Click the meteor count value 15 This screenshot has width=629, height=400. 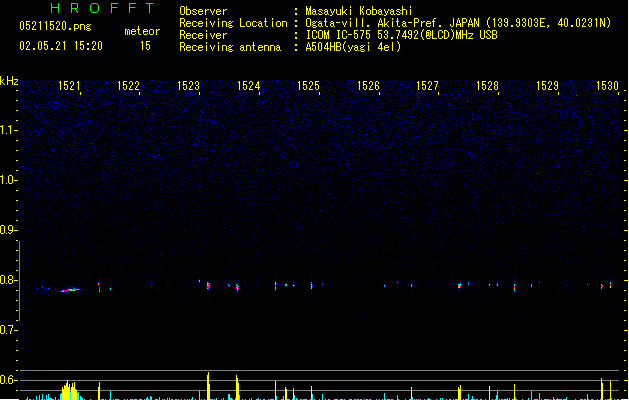pos(145,46)
